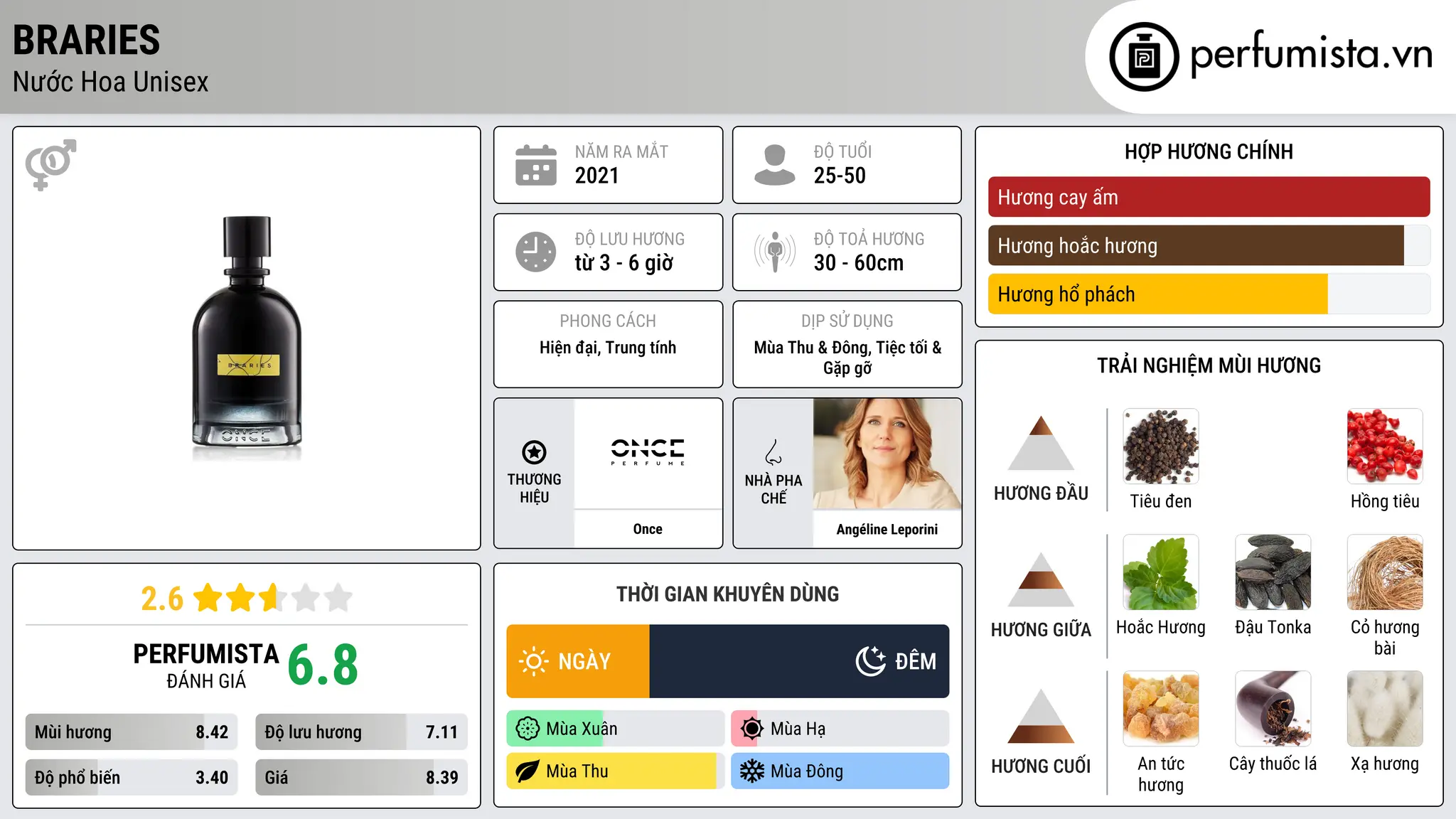Click the '30 - 60cm' sillage value

858,263
